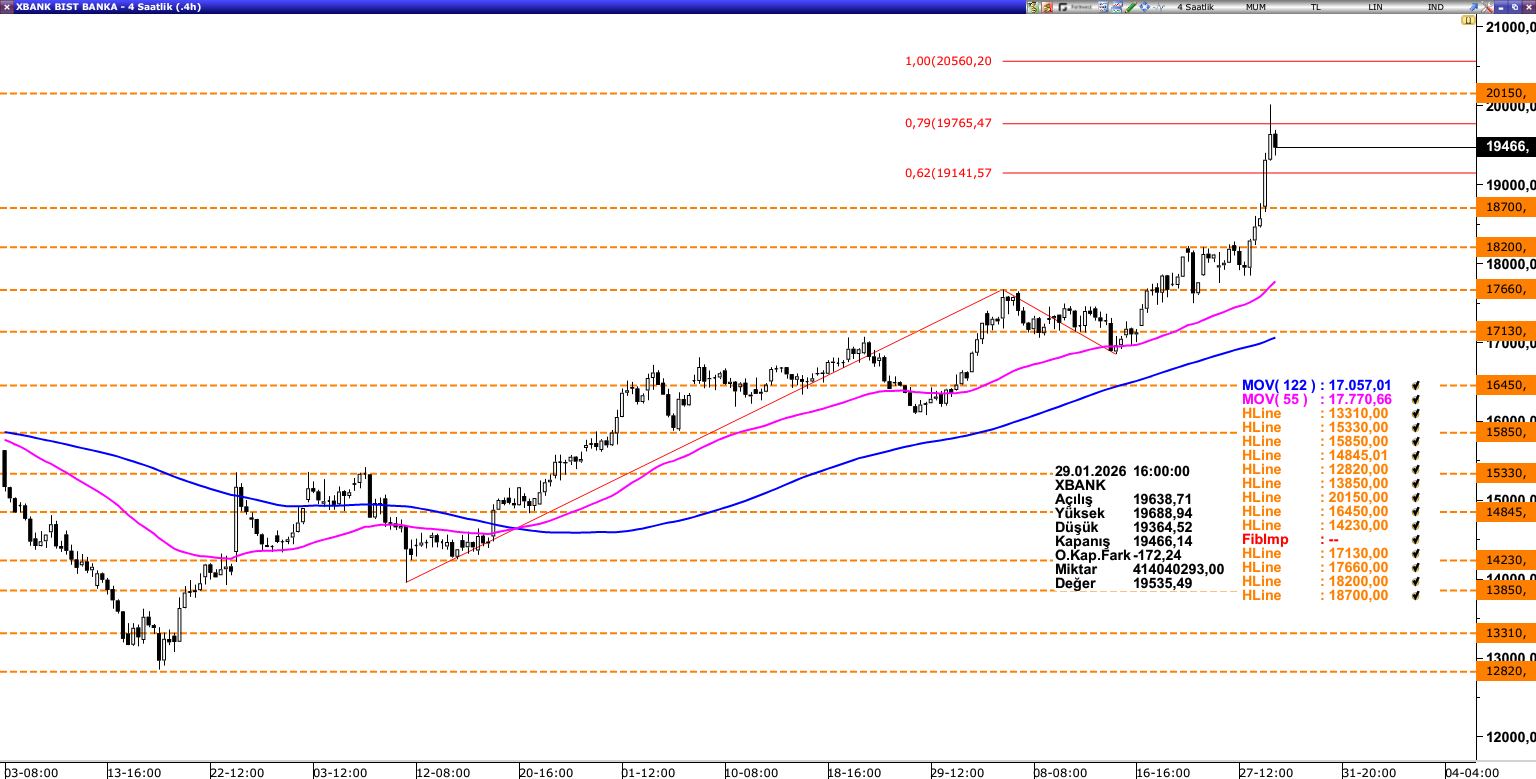Screen dimensions: 1536x779
Task: Click the blue diagonal arrow icon
Action: coord(1473,7)
